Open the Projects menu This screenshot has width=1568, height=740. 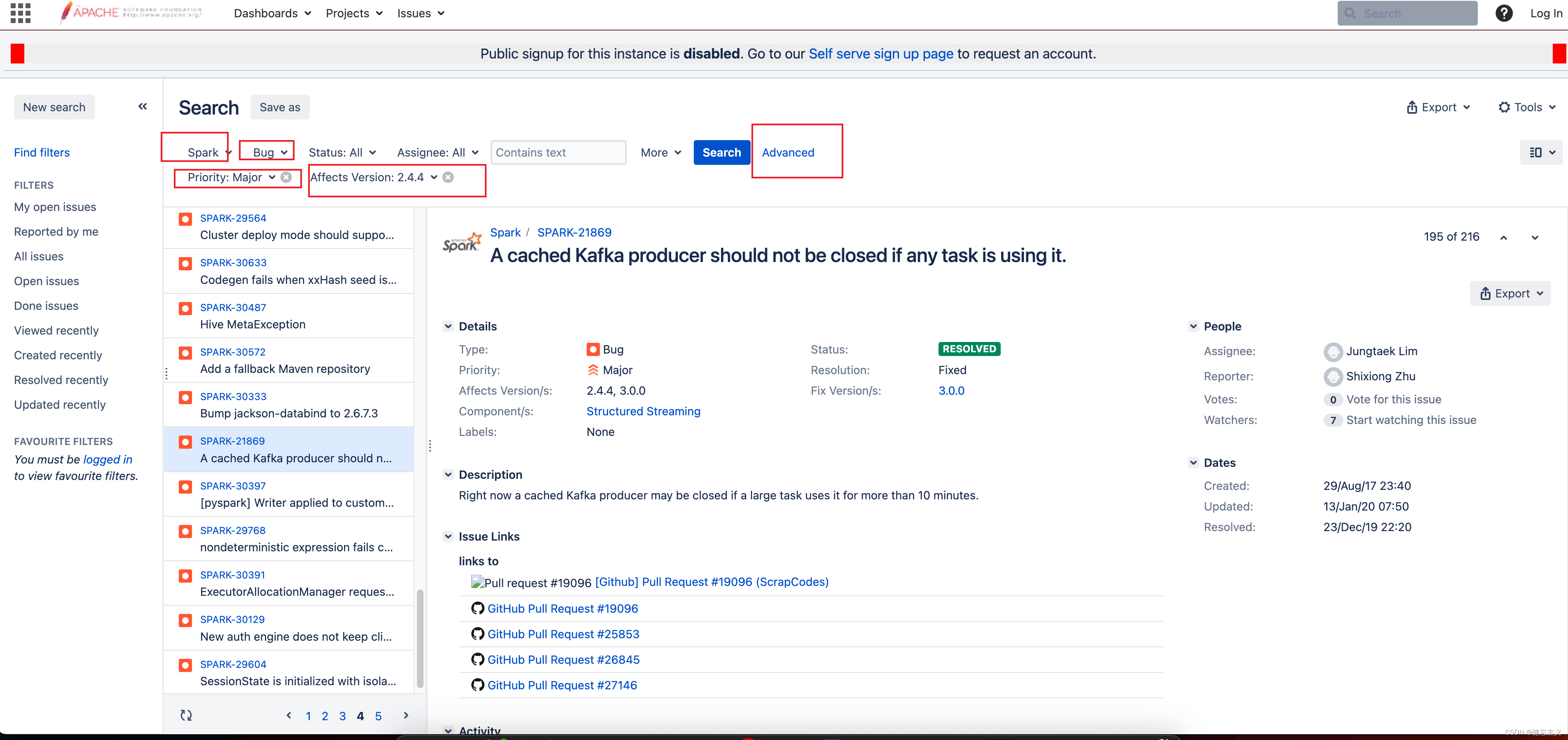point(353,13)
